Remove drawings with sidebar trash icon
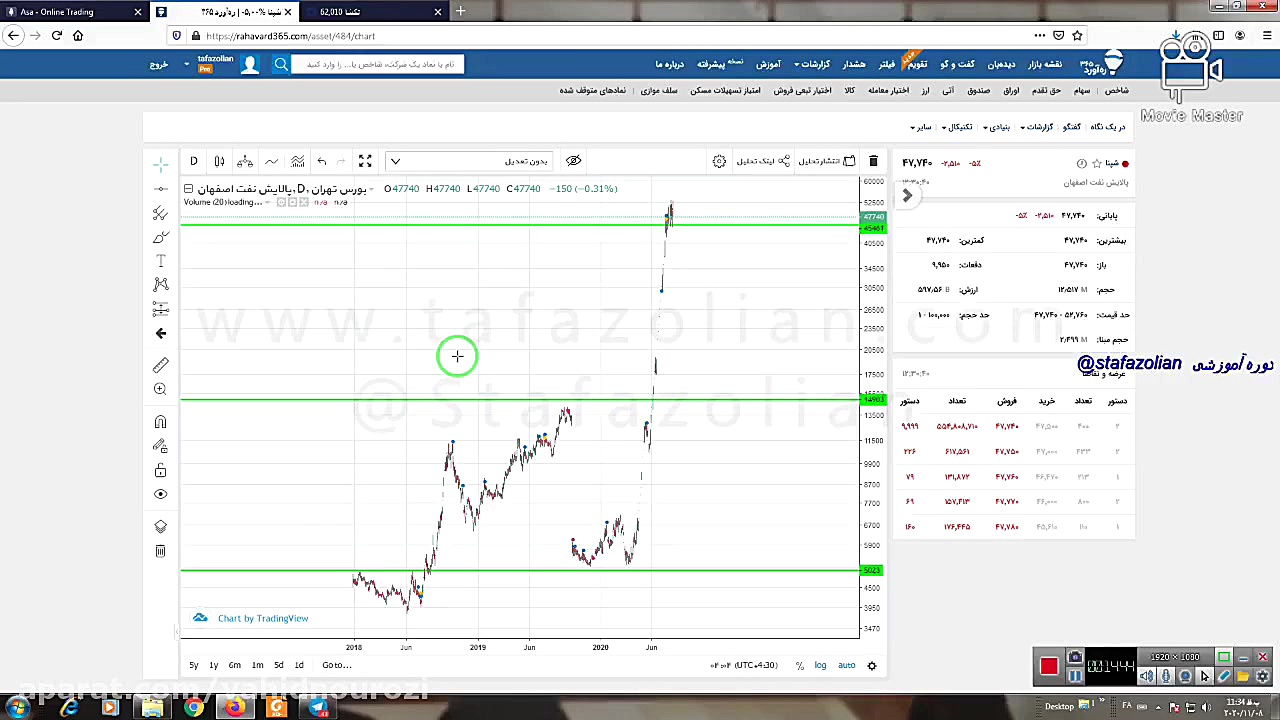The image size is (1280, 720). click(x=161, y=551)
